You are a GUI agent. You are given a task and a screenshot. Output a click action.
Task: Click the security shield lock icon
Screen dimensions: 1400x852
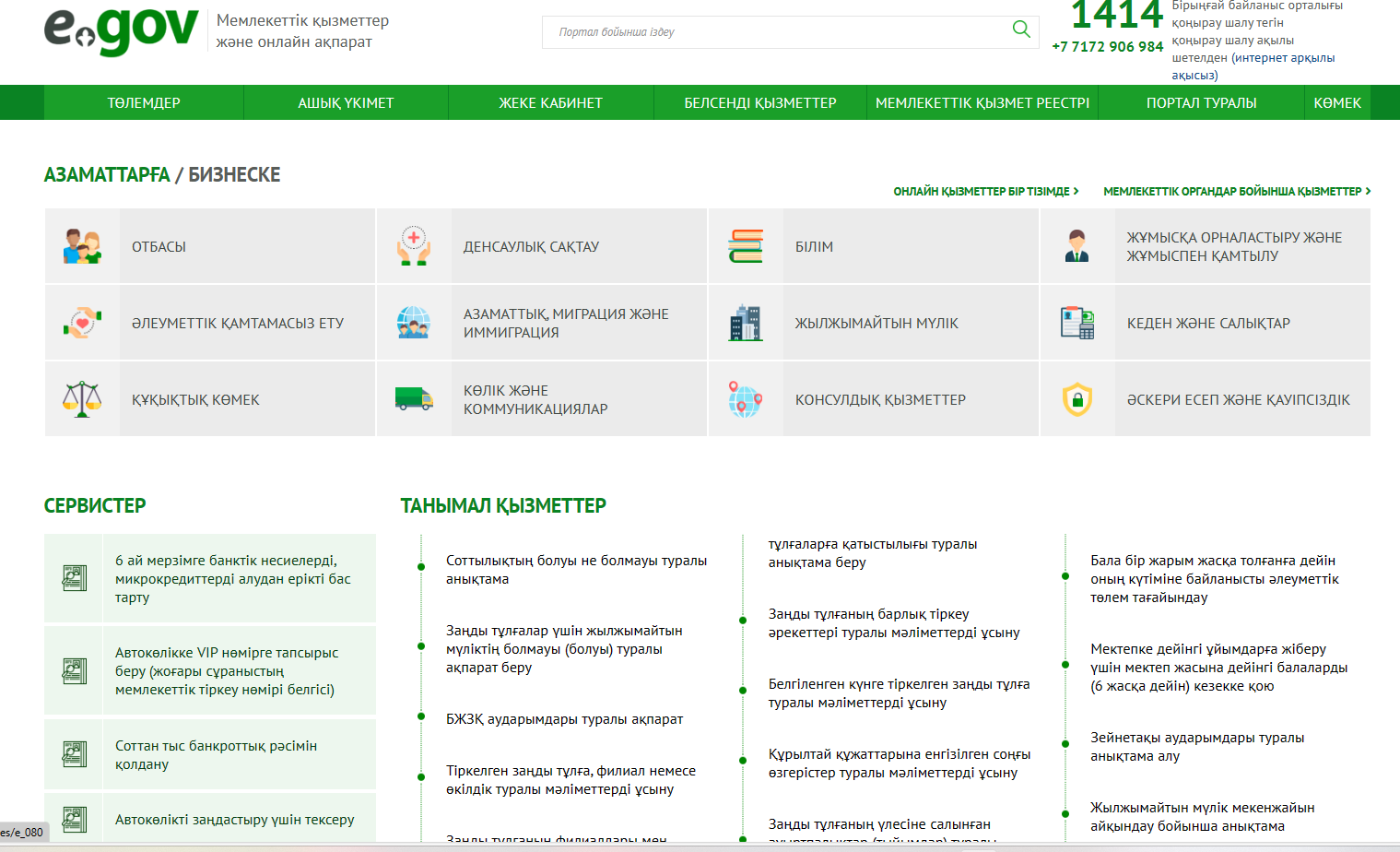pos(1077,399)
